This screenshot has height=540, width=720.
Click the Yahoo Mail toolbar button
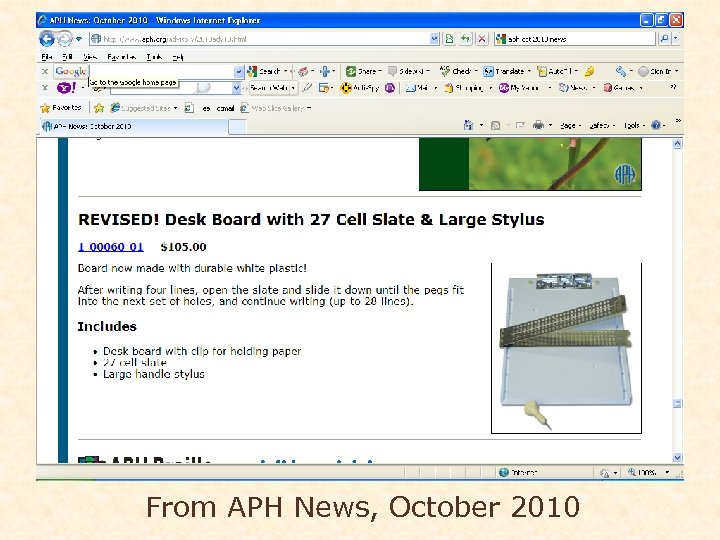pos(417,87)
